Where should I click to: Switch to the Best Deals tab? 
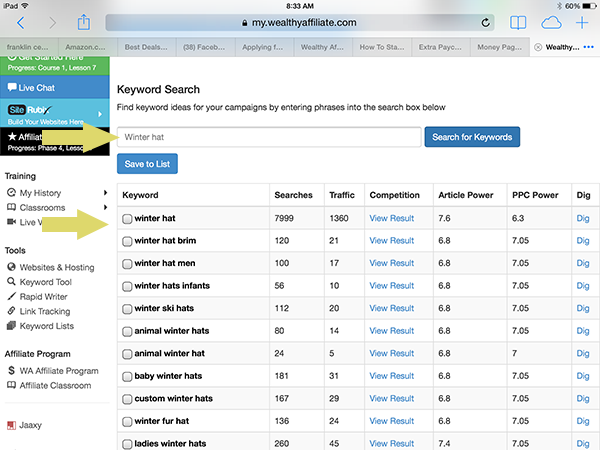click(147, 47)
